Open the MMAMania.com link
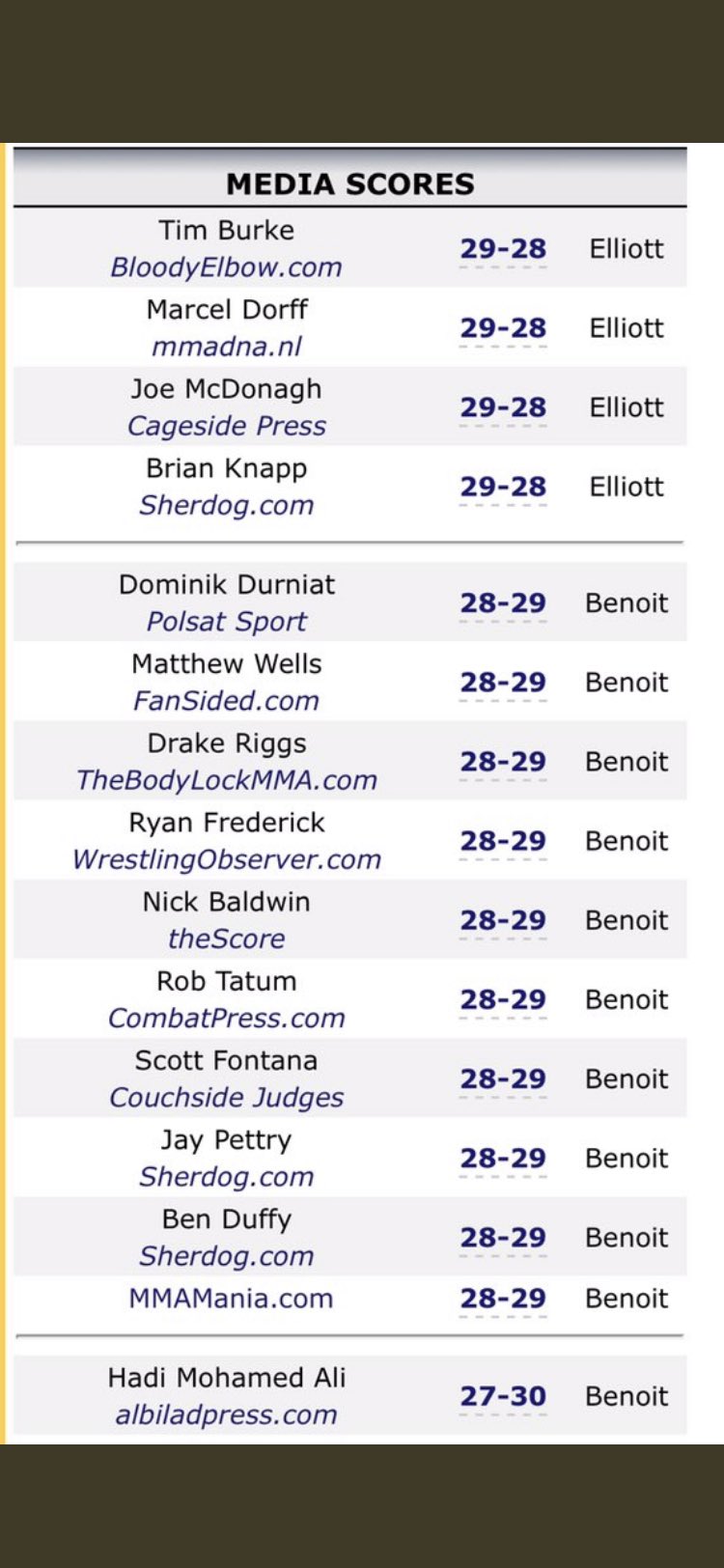Screen dimensions: 724x1568 [231, 1299]
